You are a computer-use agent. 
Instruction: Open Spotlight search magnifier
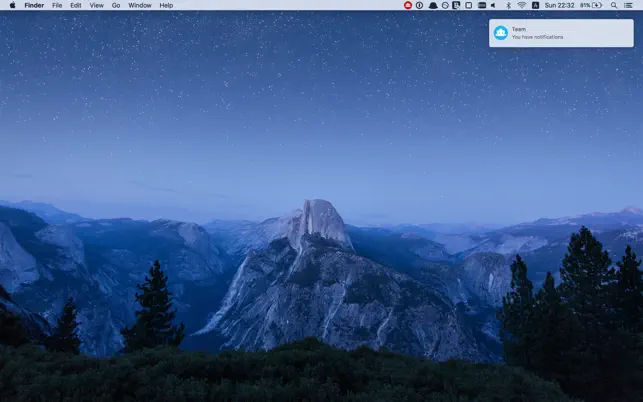[614, 5]
